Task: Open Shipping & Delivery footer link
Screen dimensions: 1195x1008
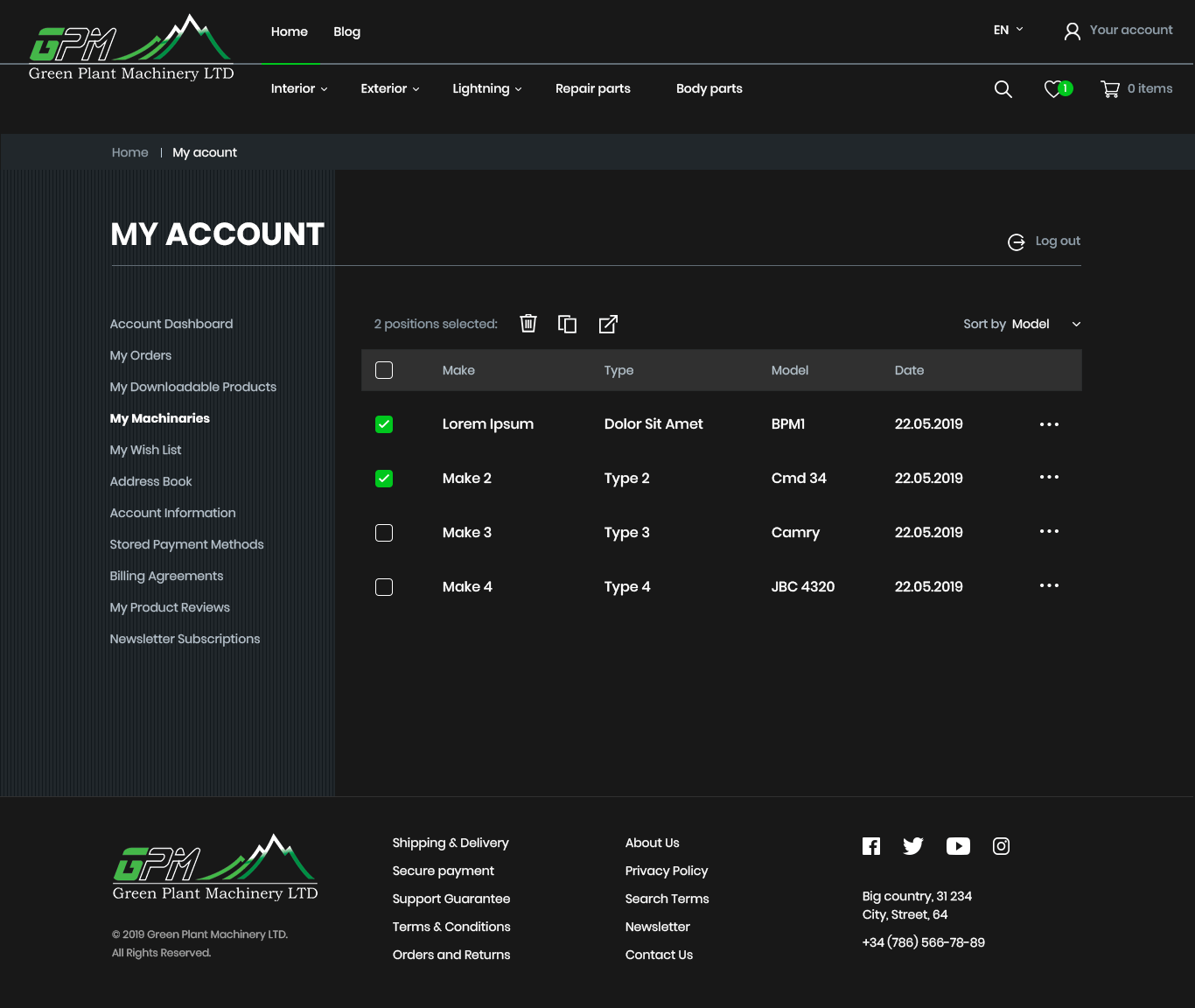Action: (x=451, y=843)
